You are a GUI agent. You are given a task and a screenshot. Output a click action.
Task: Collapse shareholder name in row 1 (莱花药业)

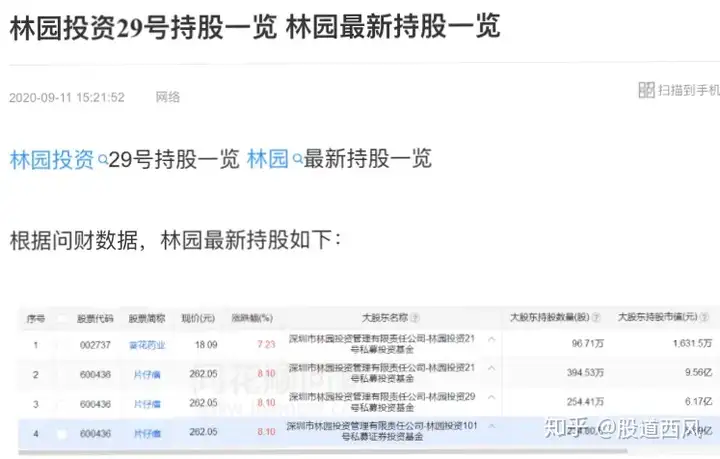point(491,340)
